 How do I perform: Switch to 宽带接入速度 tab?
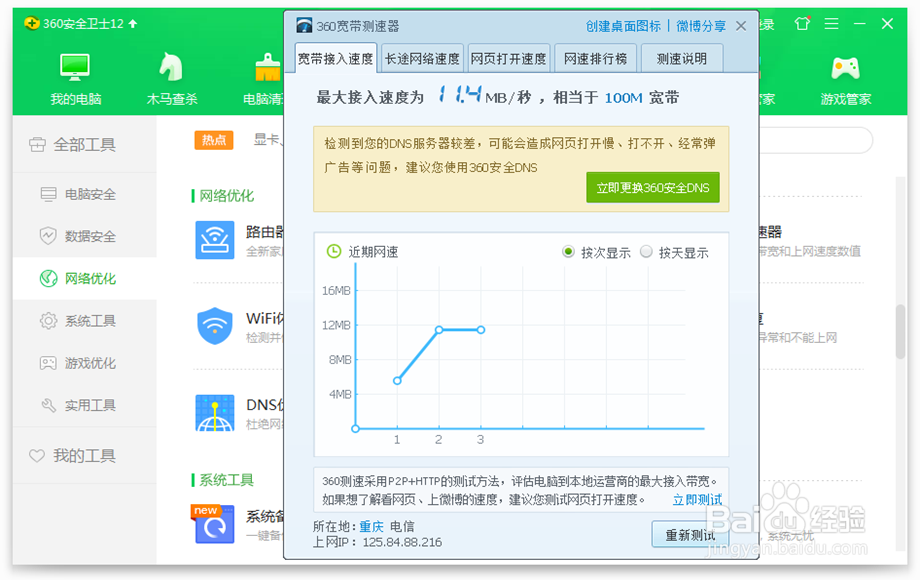coord(335,59)
